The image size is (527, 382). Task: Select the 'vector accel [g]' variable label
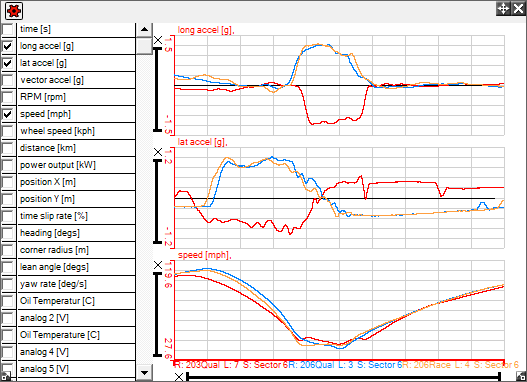point(52,80)
